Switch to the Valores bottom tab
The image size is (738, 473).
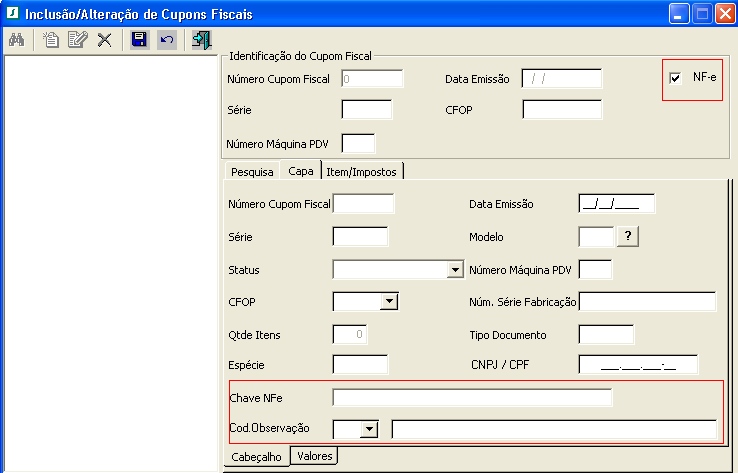[315, 456]
